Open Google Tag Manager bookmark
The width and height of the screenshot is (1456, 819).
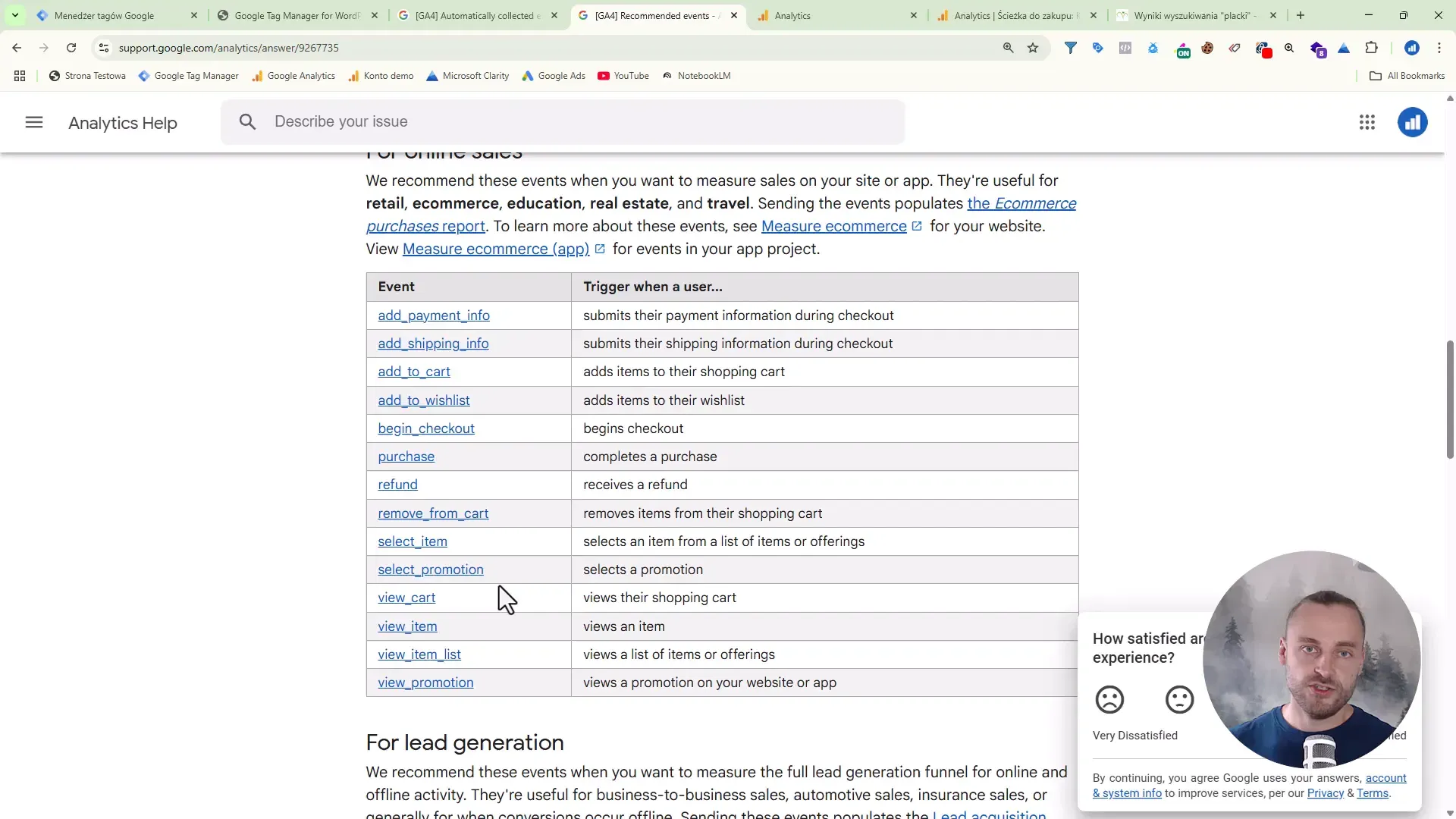[x=188, y=76]
